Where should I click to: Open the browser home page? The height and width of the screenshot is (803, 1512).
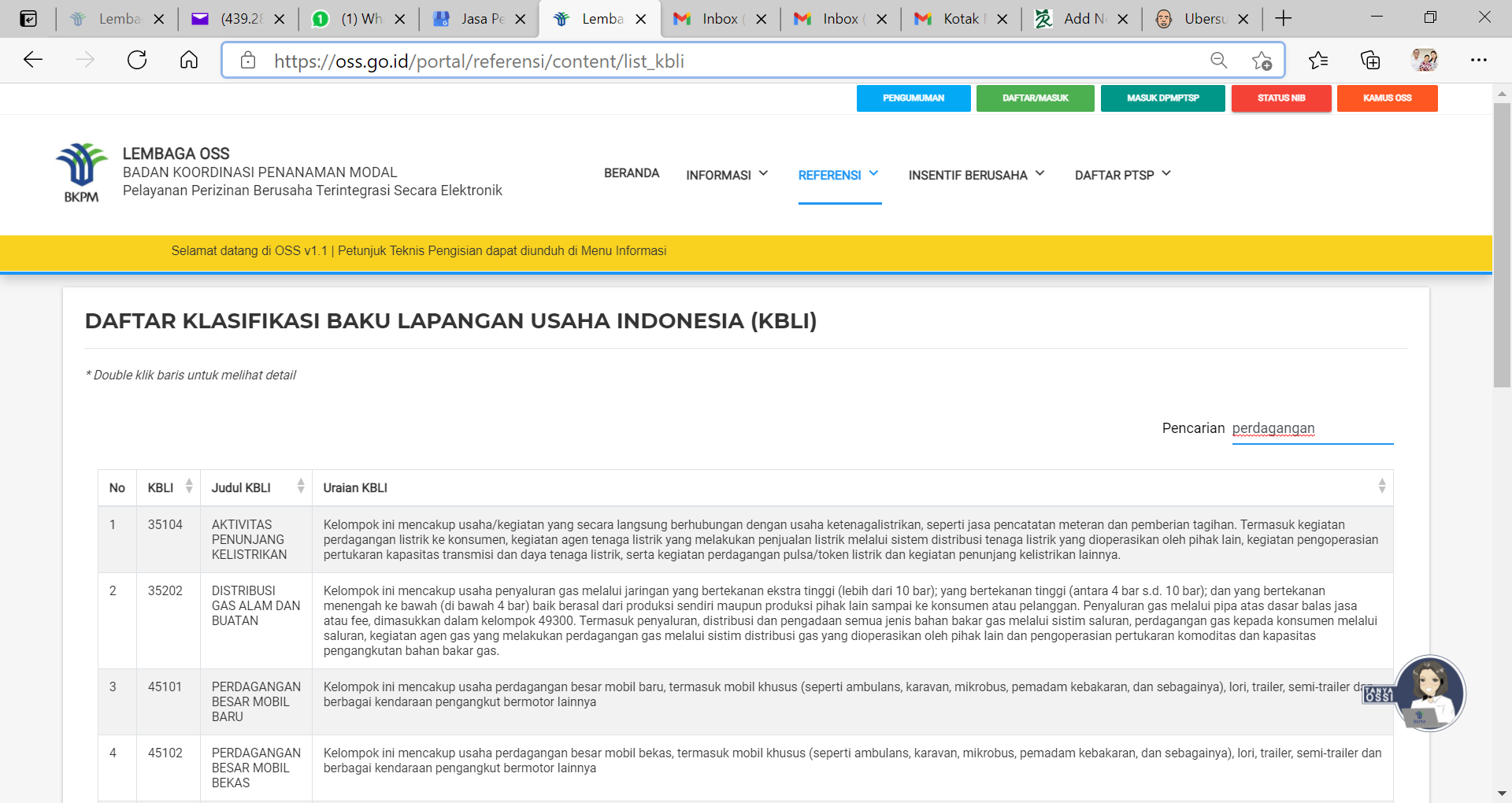[188, 60]
